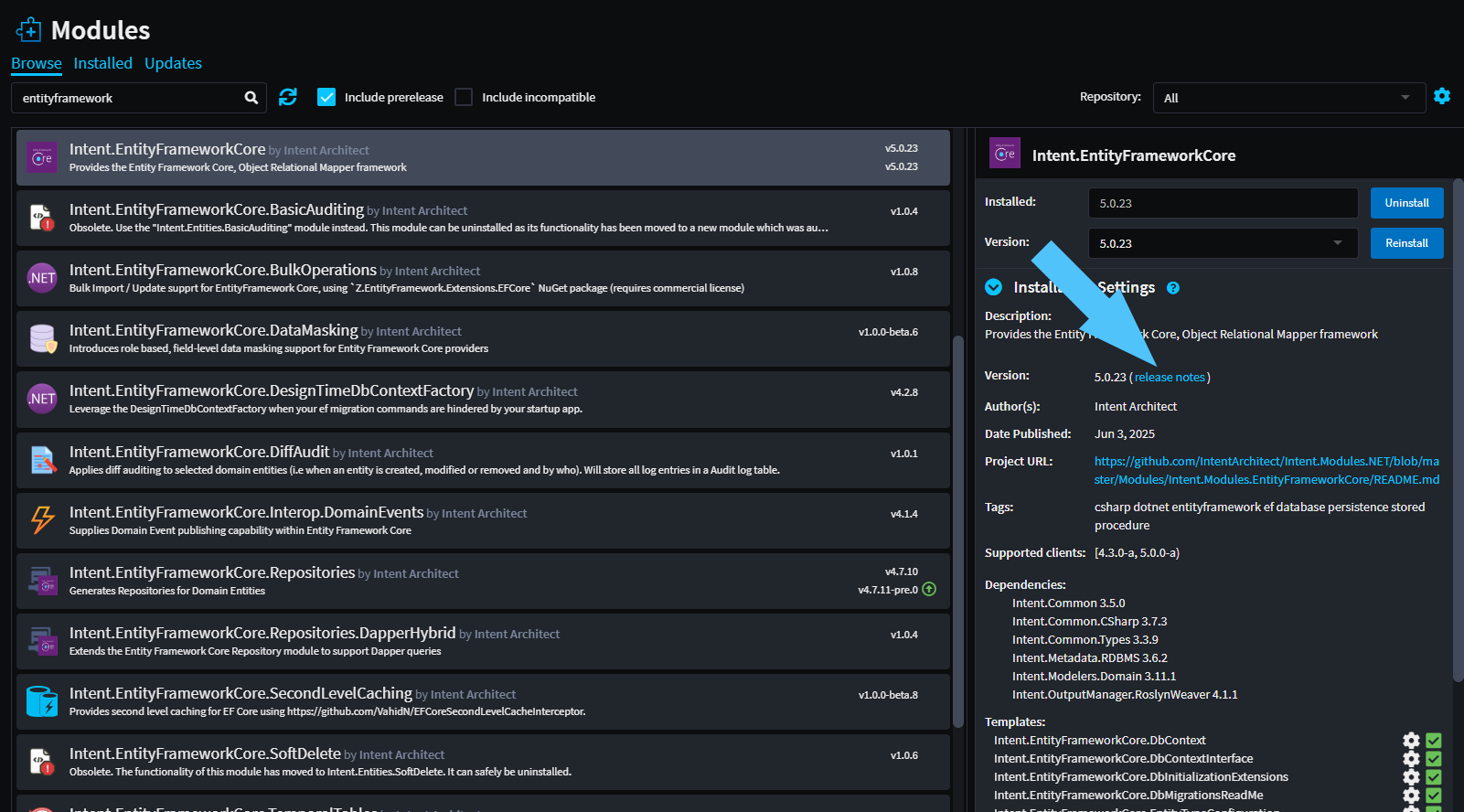Image resolution: width=1464 pixels, height=812 pixels.
Task: Select Intent.EntityFrameworkCore.Repositories.DapperHybrid row title
Action: 262,633
